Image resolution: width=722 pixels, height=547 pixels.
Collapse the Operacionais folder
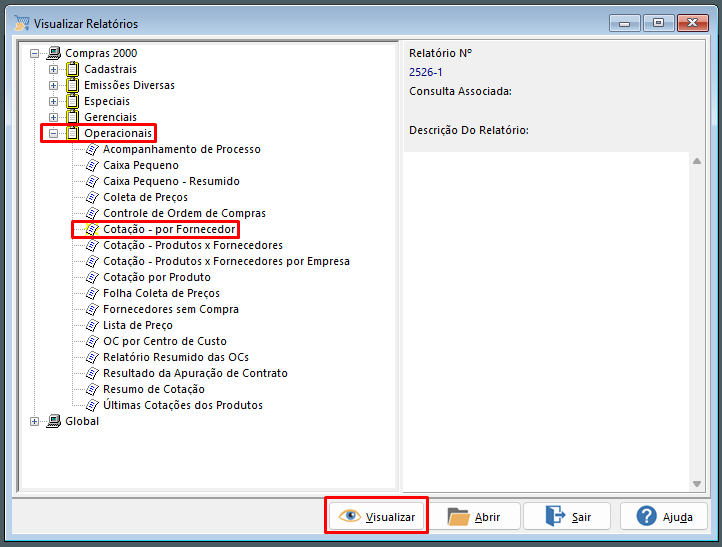point(53,134)
